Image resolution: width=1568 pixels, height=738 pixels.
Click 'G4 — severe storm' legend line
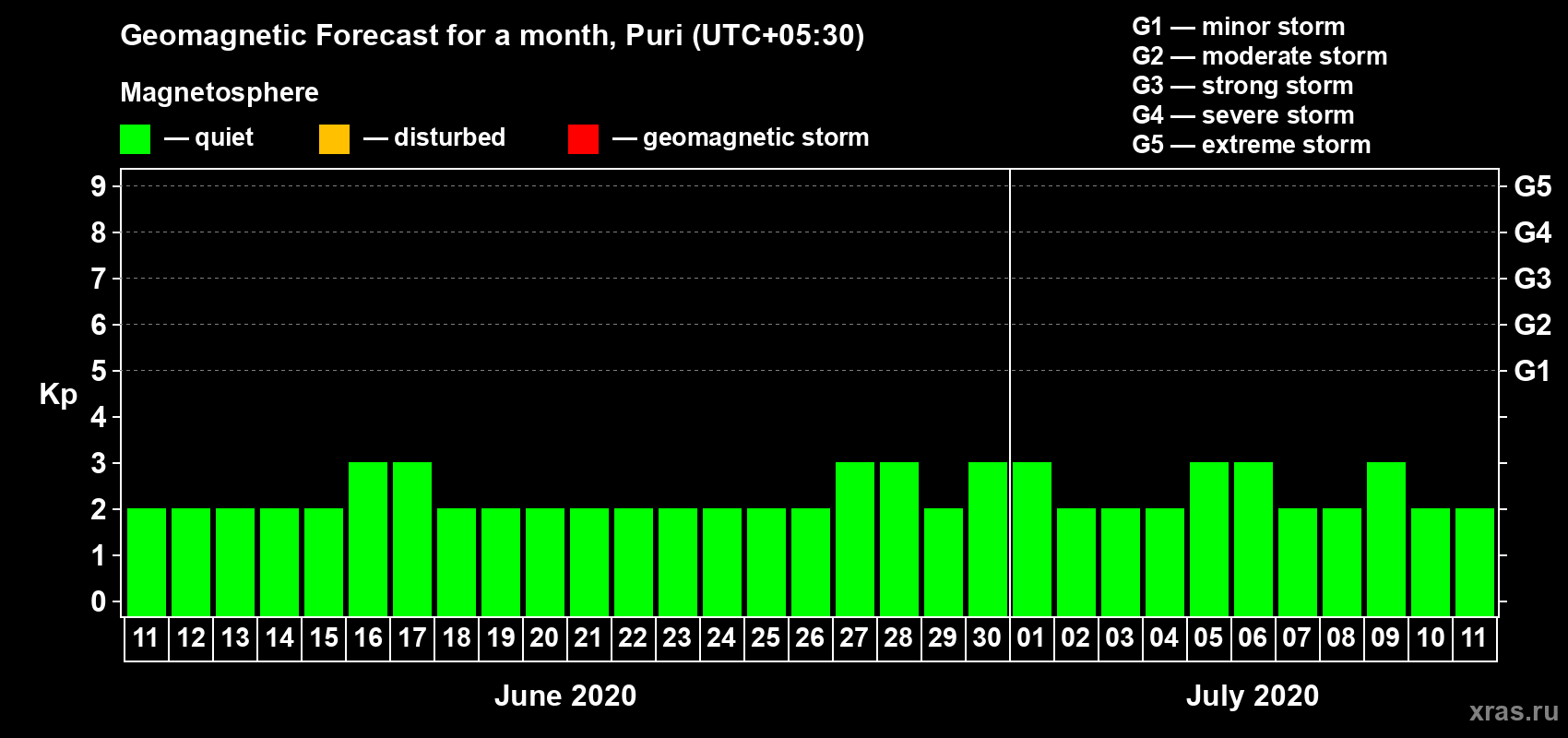pyautogui.click(x=1243, y=115)
